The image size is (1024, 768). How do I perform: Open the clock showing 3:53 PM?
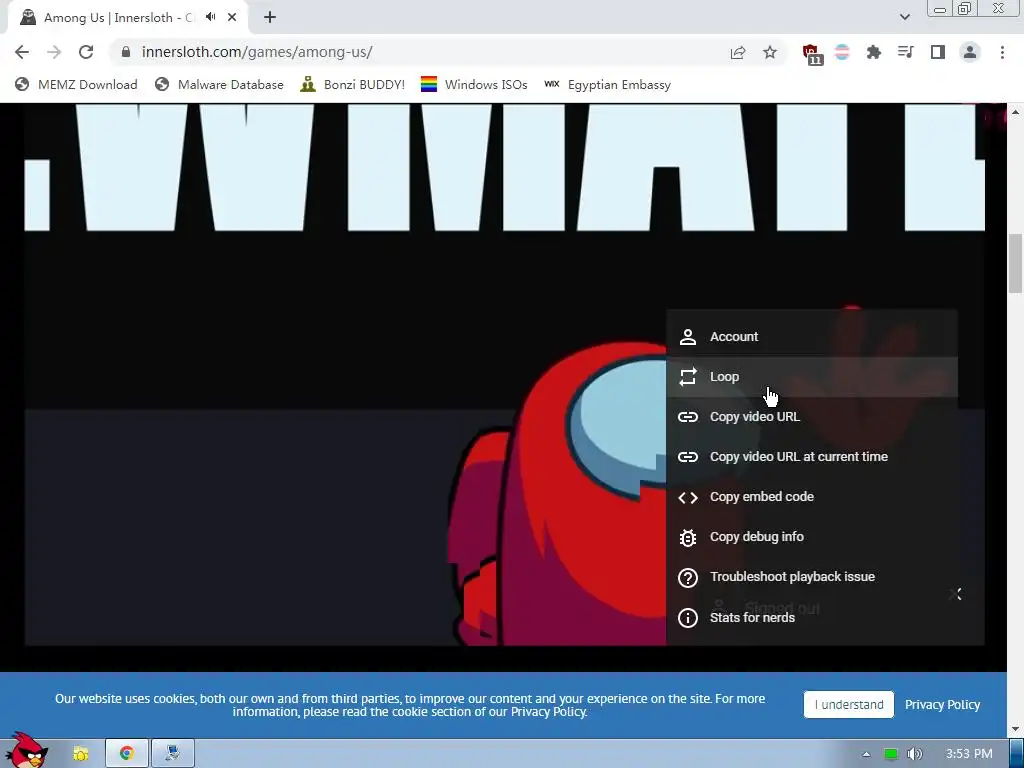point(969,754)
